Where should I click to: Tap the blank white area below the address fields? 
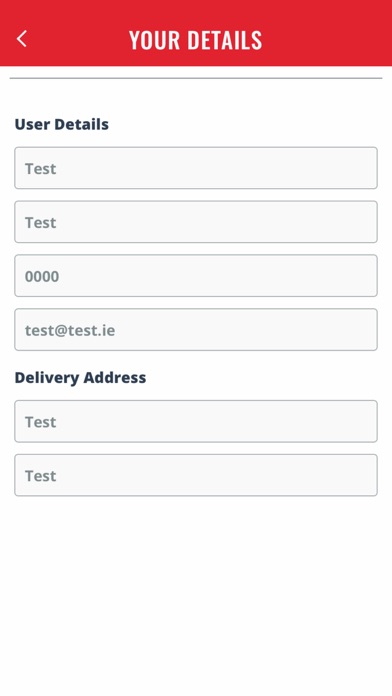(x=196, y=595)
